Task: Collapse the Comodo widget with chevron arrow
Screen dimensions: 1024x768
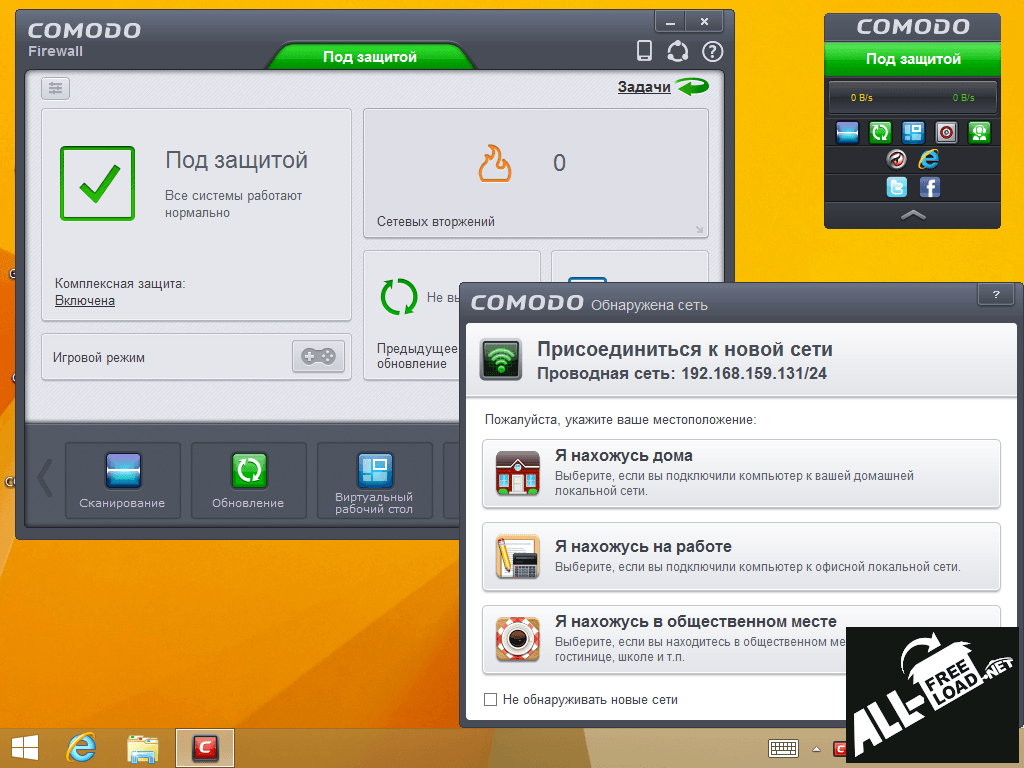Action: 913,215
